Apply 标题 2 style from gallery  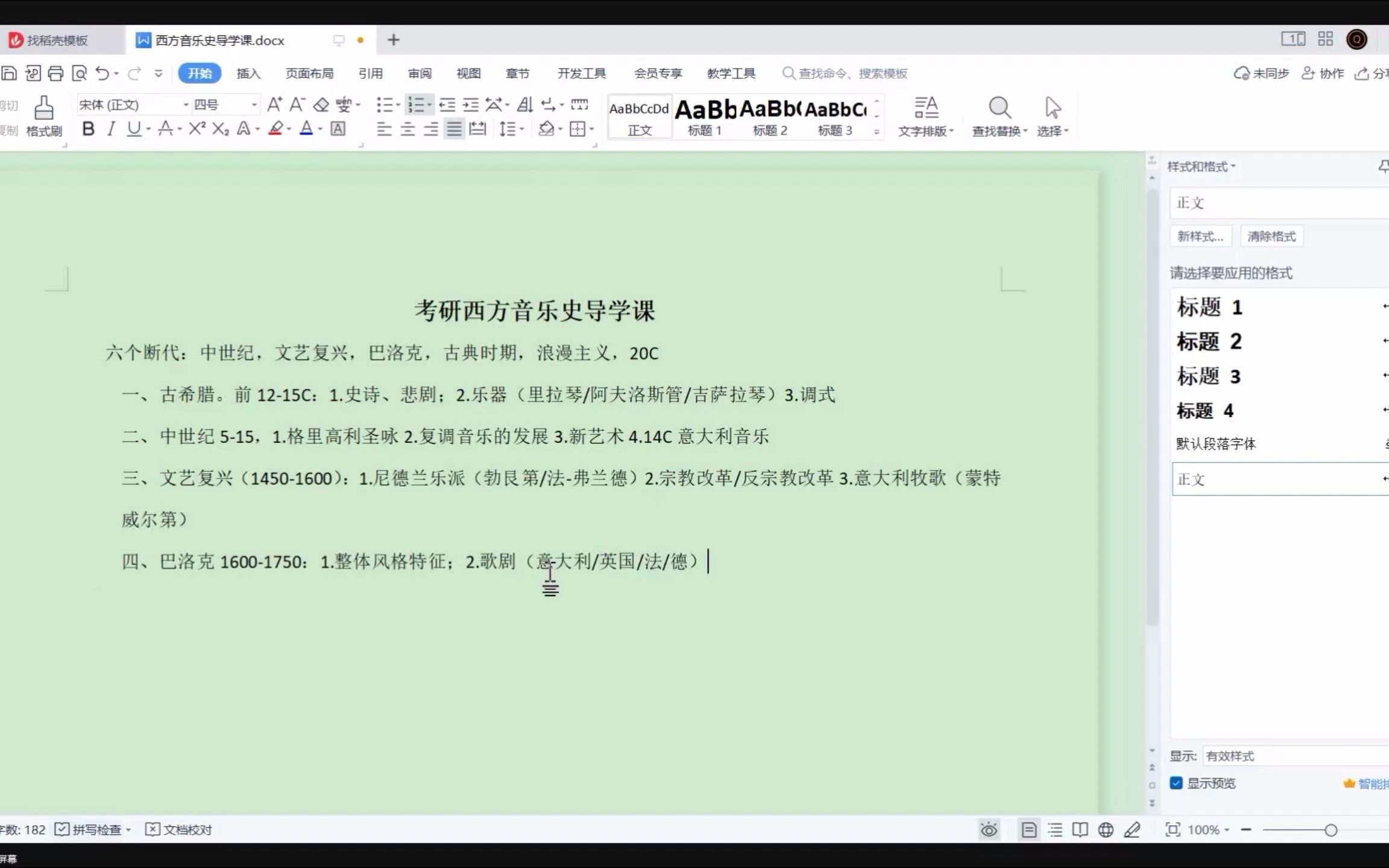[770, 117]
